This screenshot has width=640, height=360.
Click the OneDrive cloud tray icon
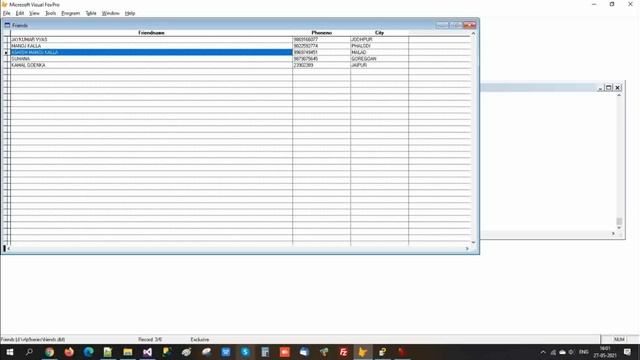pyautogui.click(x=562, y=352)
